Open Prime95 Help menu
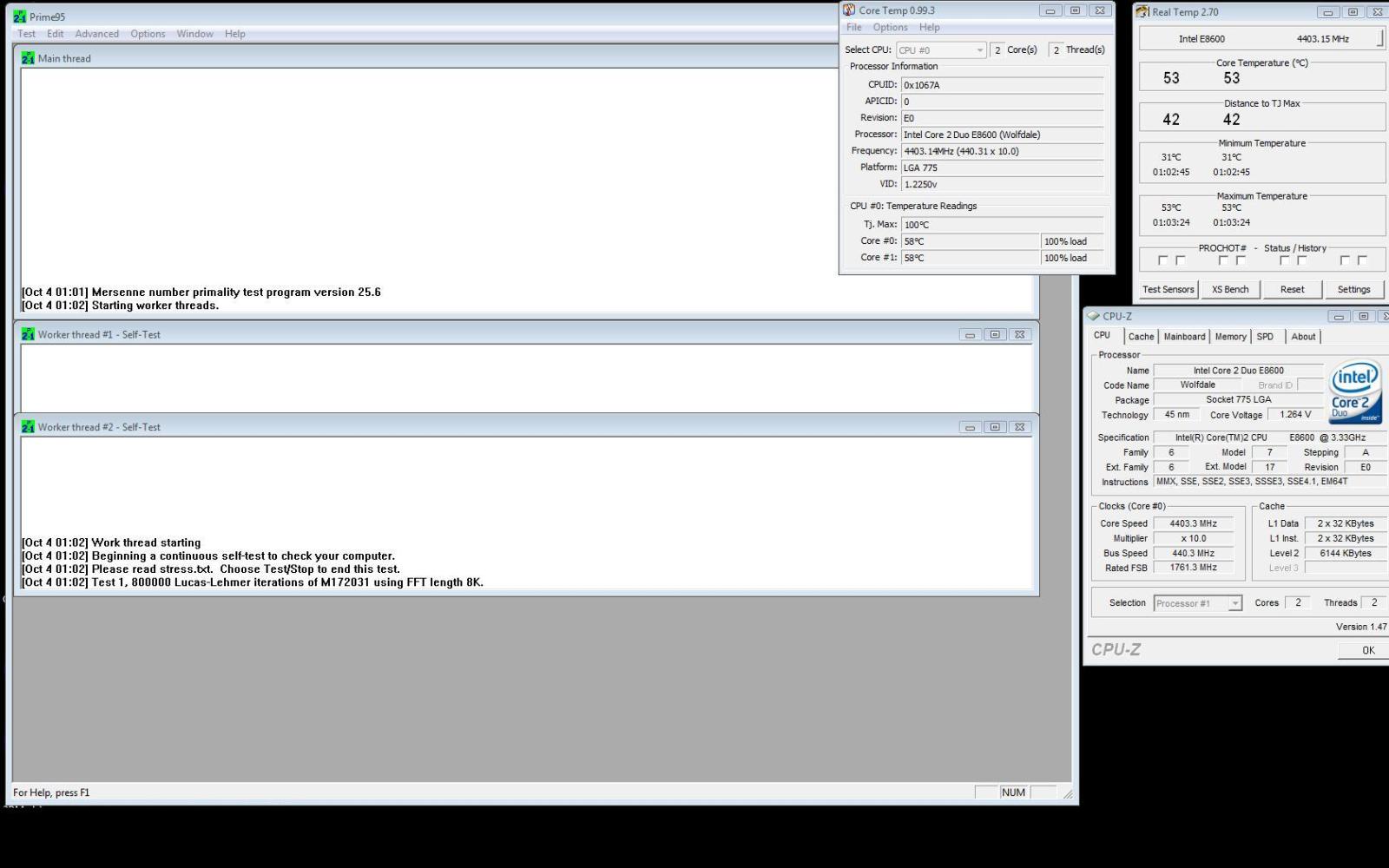The width and height of the screenshot is (1389, 868). (235, 34)
